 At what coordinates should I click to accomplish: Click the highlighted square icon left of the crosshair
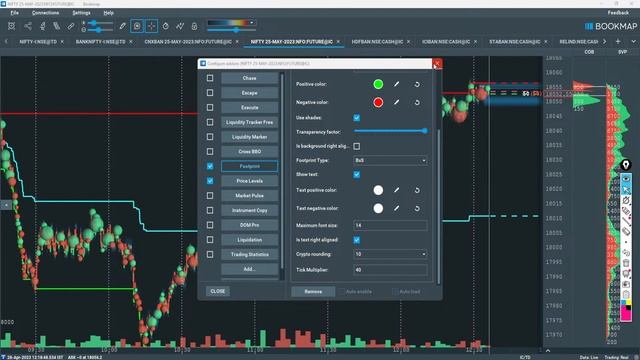[137, 26]
